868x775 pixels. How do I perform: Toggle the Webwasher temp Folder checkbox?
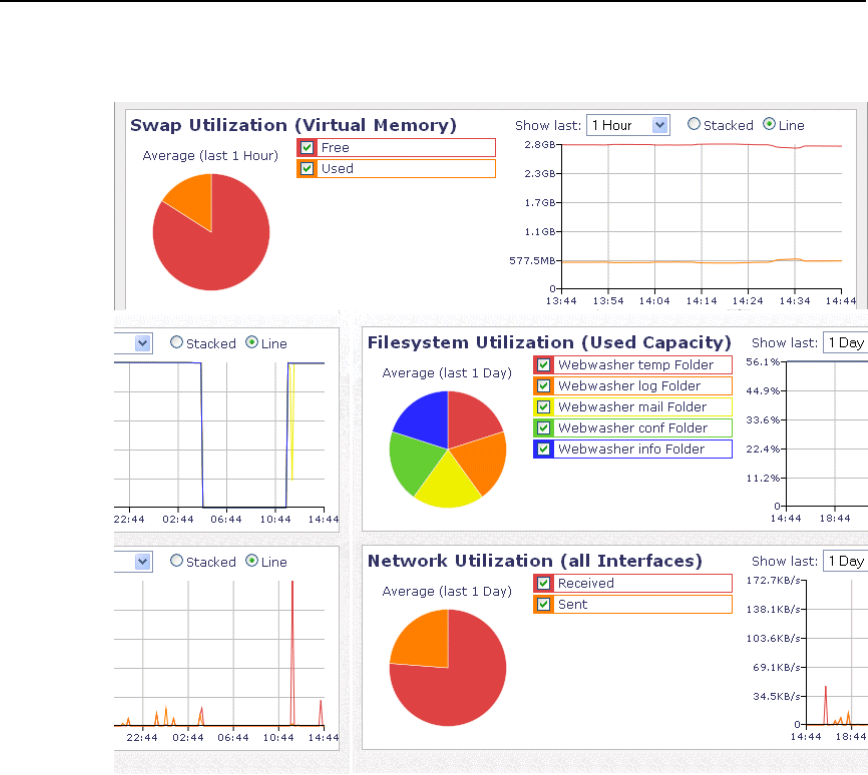point(544,365)
